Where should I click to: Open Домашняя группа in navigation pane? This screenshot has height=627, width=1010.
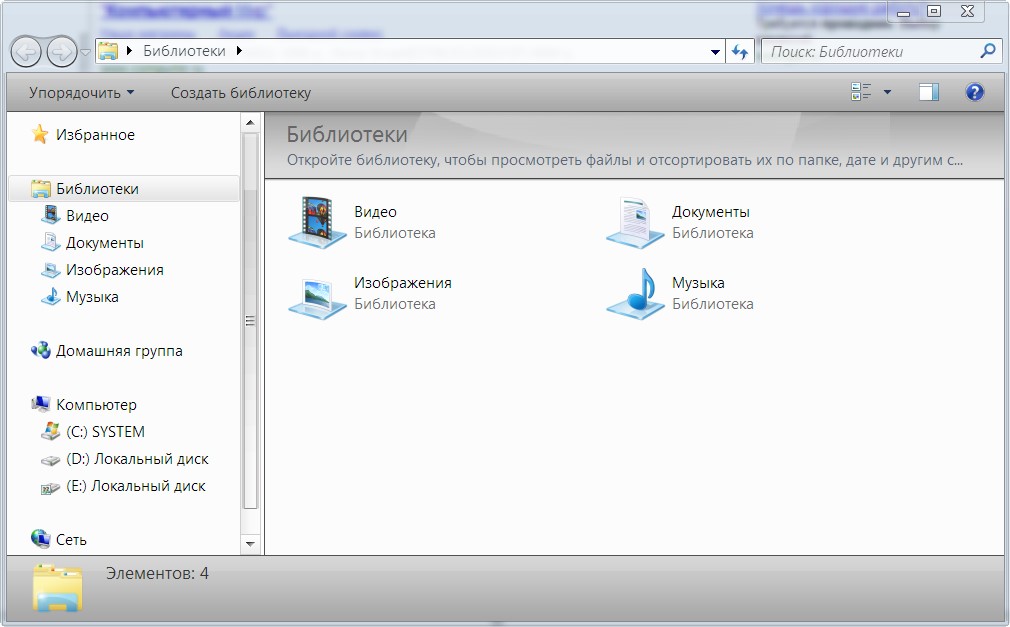119,351
